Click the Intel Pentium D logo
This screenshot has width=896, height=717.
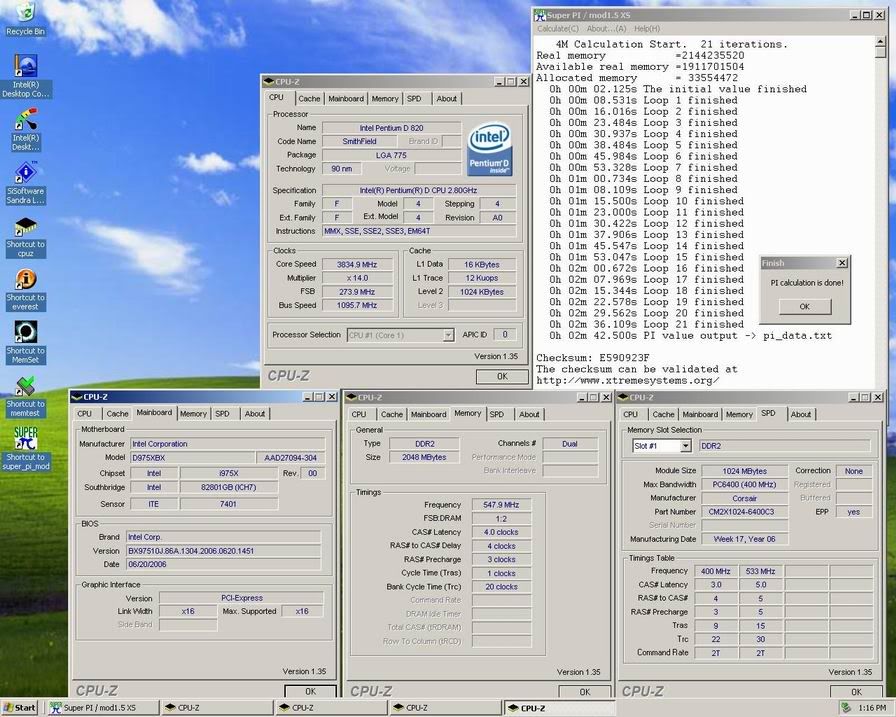coord(491,150)
